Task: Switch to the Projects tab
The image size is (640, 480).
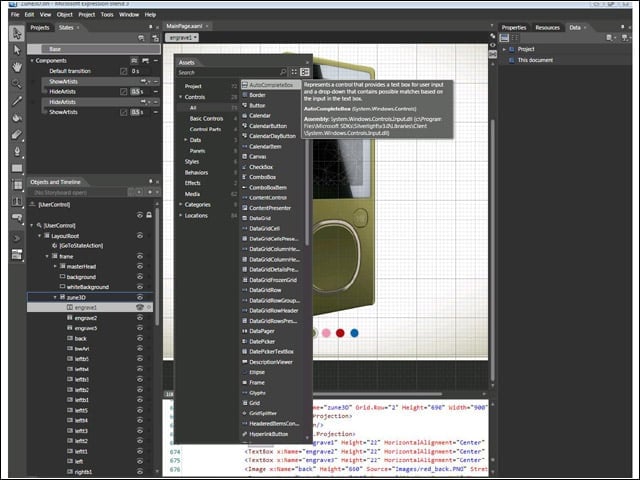Action: pyautogui.click(x=40, y=27)
